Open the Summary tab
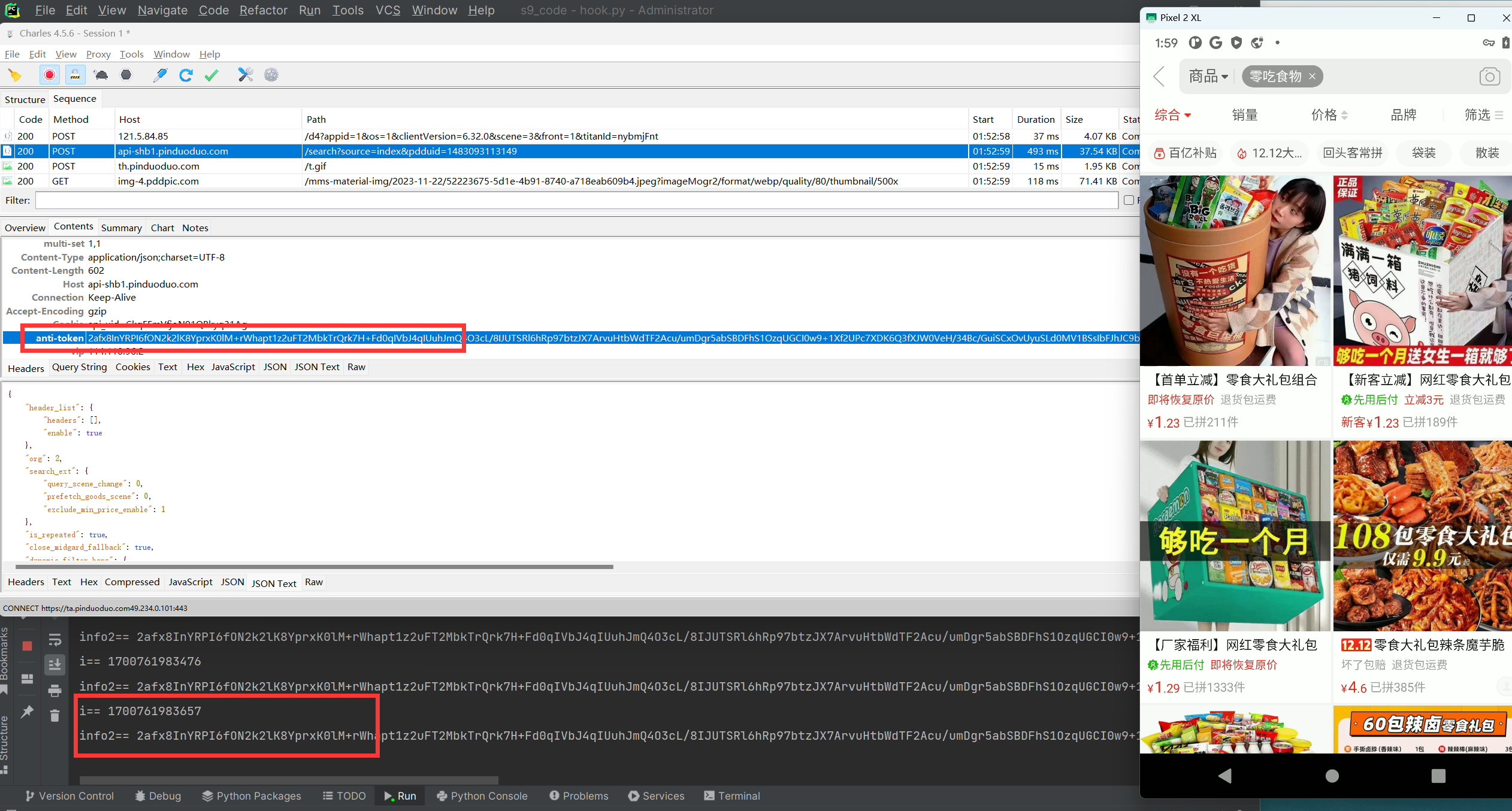 [x=121, y=228]
